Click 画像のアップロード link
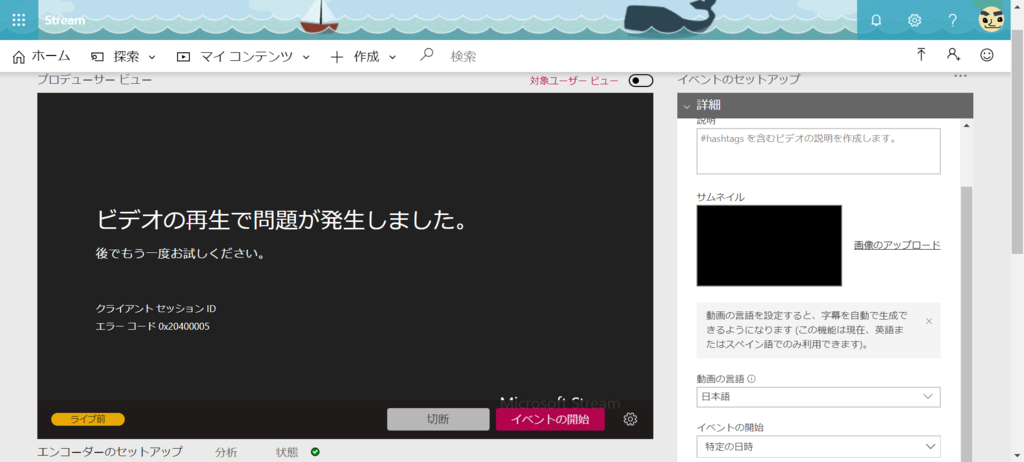1024x462 pixels. click(897, 245)
